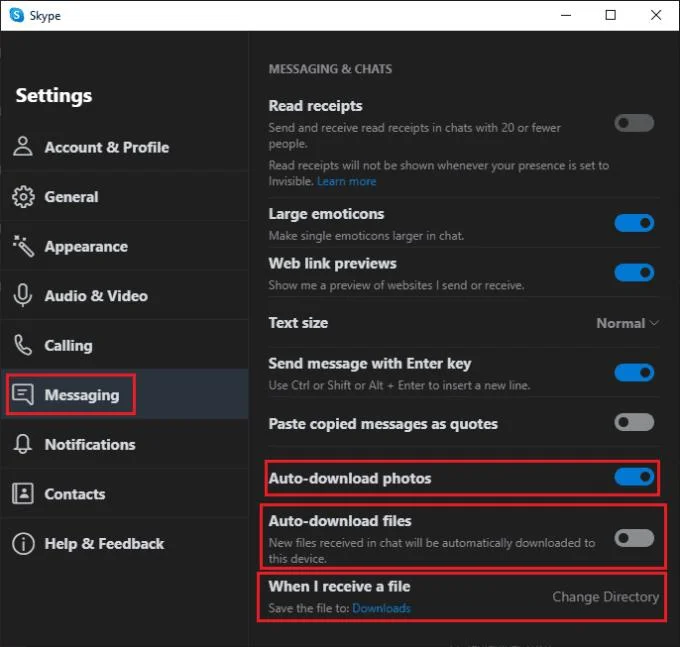The height and width of the screenshot is (647, 680).
Task: Click the "When I receive a file" label
Action: coord(339,586)
